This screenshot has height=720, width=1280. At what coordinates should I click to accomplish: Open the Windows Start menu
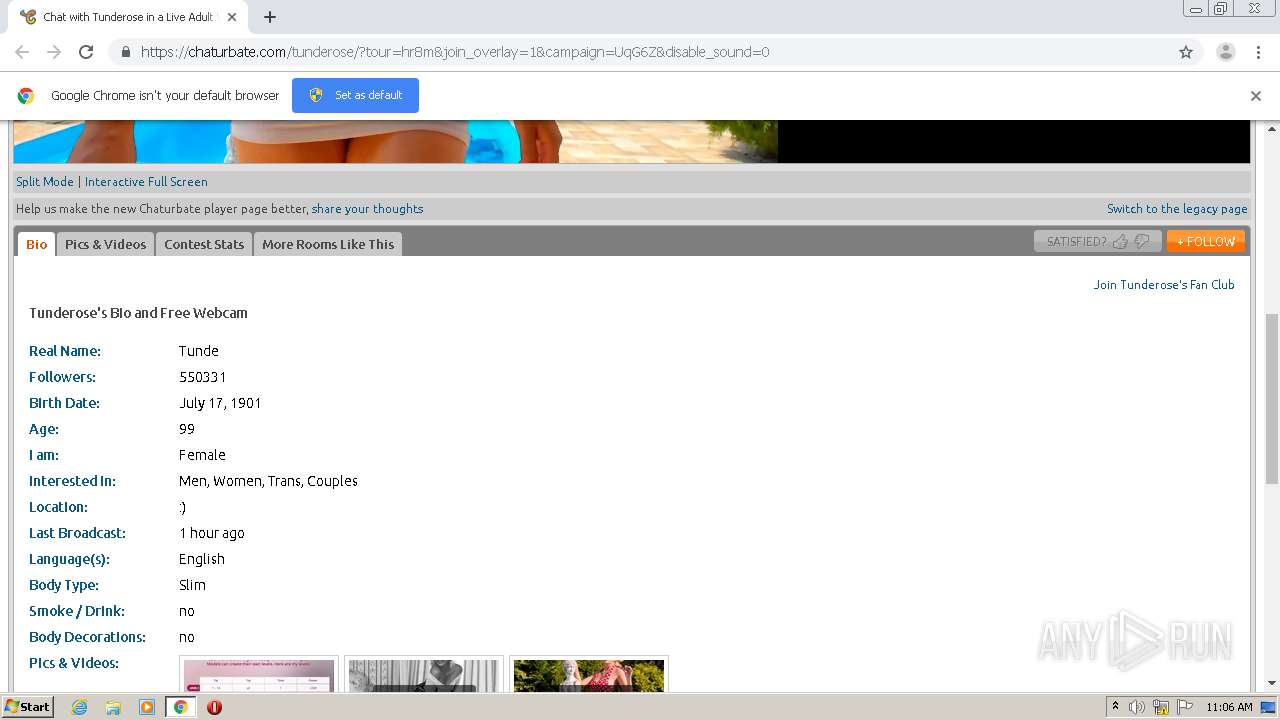(27, 706)
